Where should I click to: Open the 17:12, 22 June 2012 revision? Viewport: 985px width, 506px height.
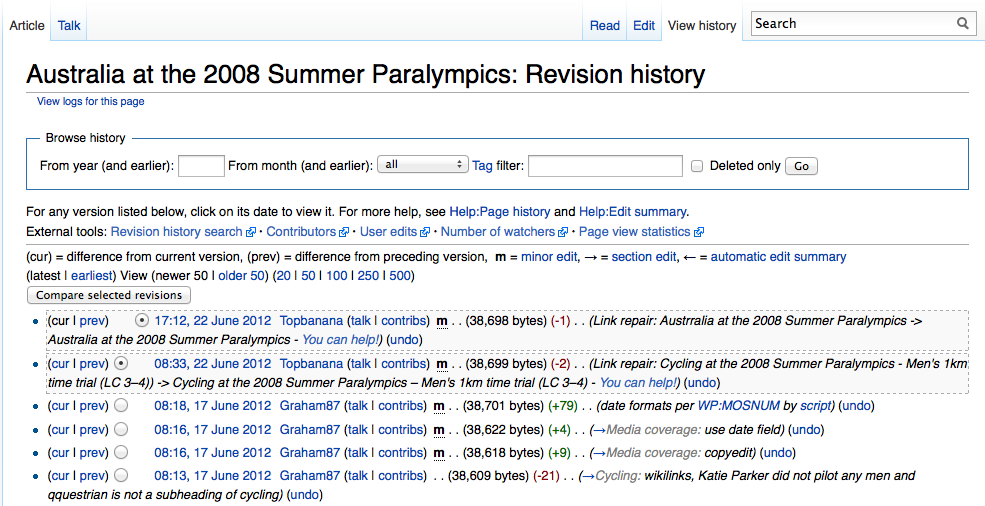click(x=213, y=321)
